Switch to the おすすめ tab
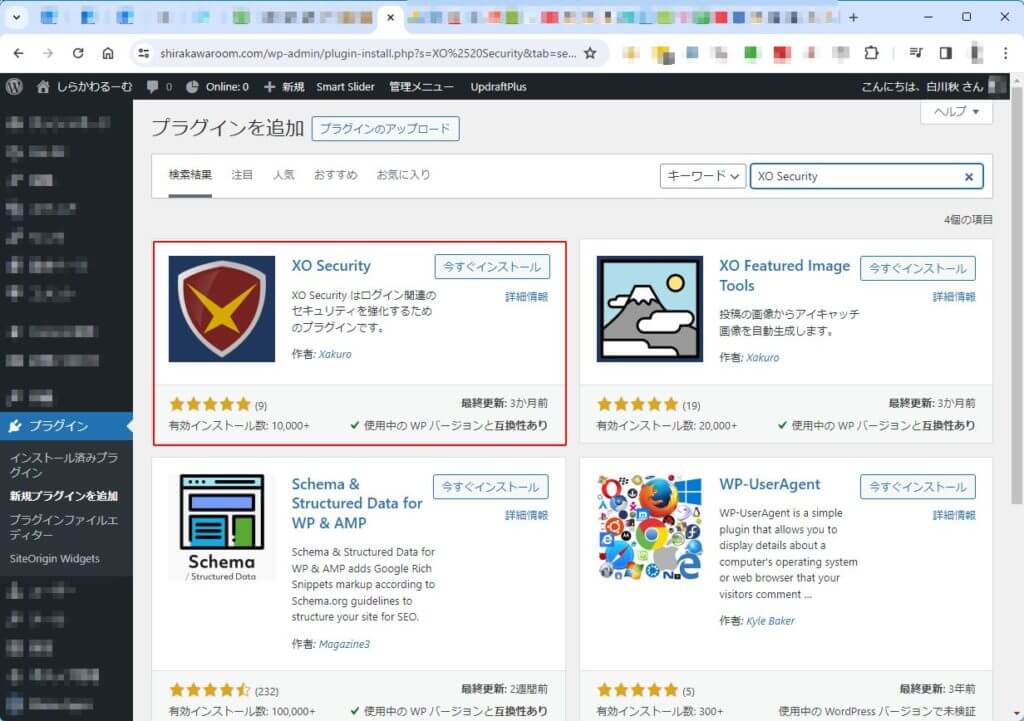 [335, 175]
